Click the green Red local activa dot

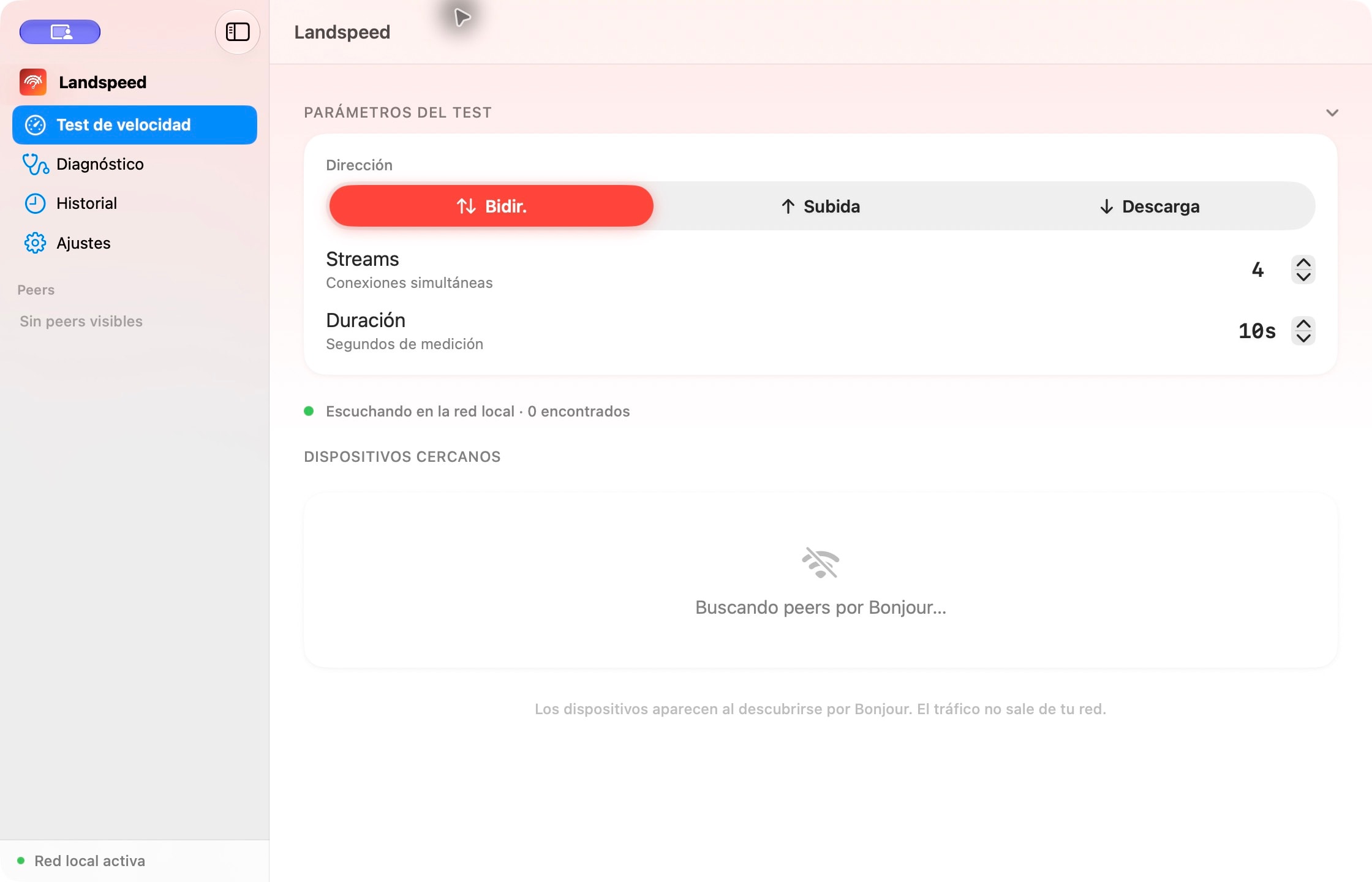21,861
